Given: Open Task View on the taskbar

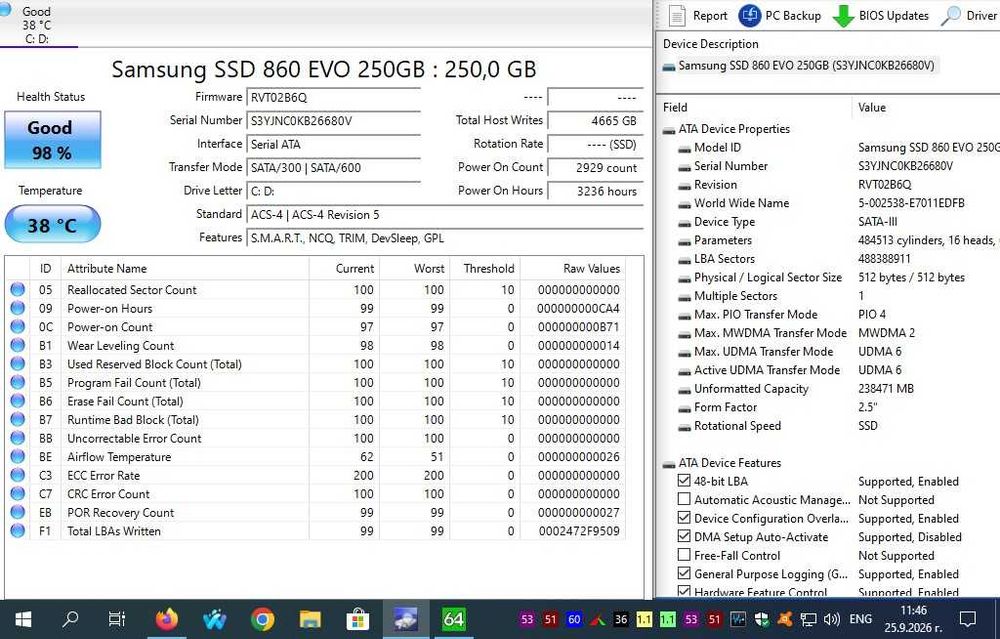Looking at the screenshot, I should 117,619.
